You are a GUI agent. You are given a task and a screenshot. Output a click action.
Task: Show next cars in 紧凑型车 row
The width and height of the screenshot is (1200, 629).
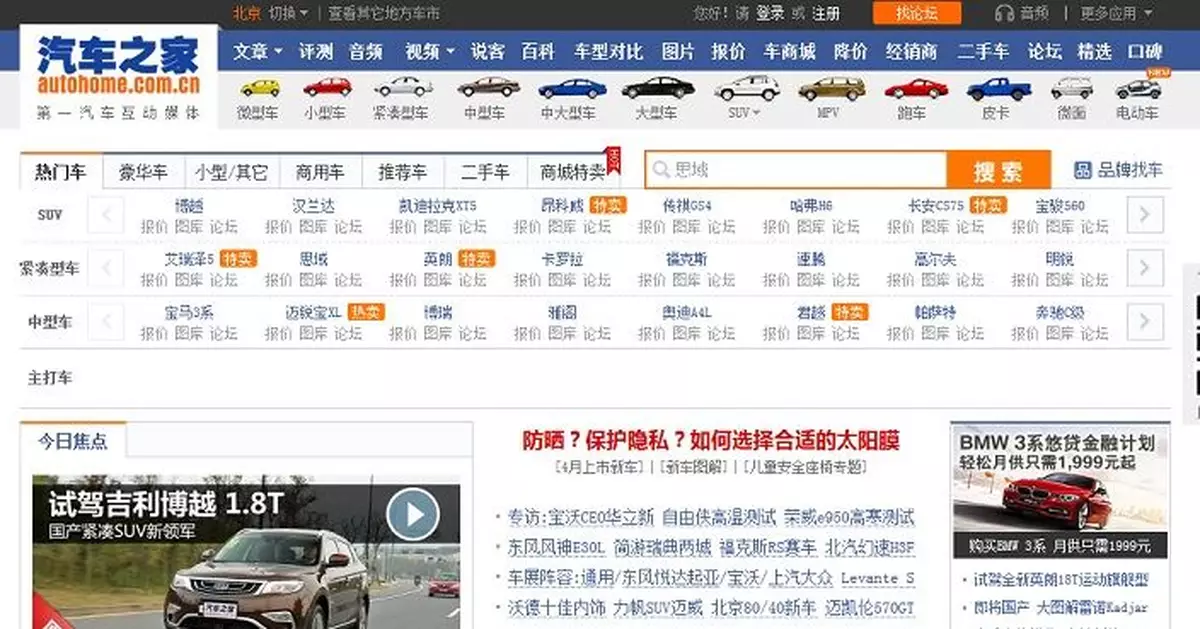pos(1145,267)
